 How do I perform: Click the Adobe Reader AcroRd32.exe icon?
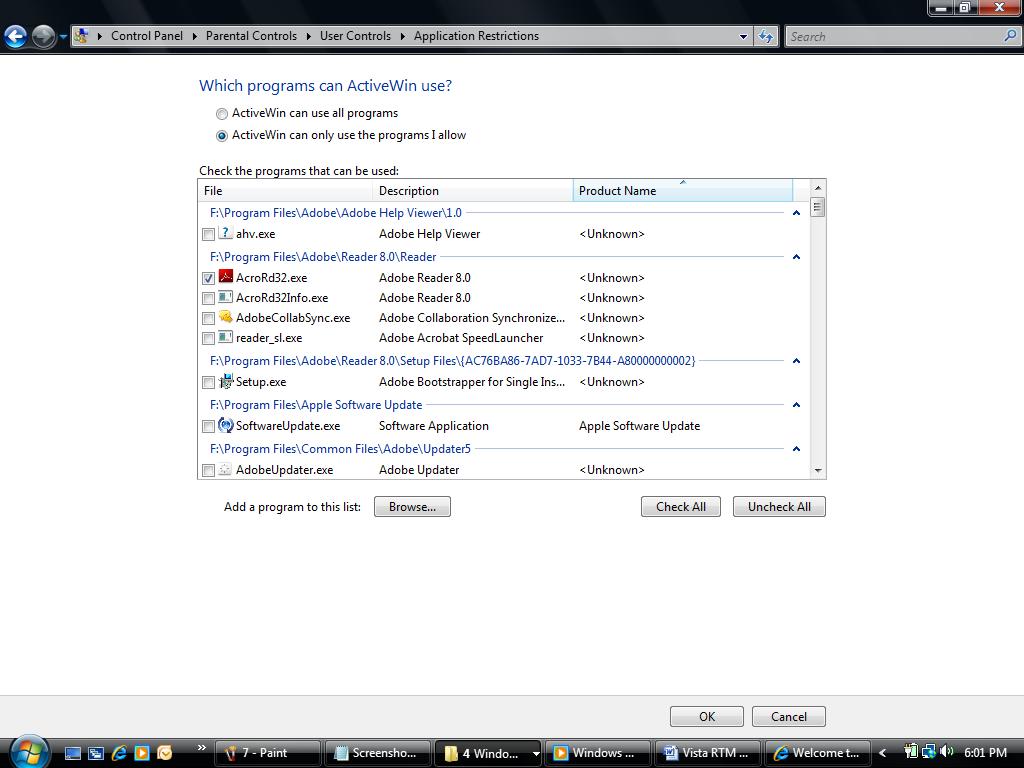coord(225,276)
